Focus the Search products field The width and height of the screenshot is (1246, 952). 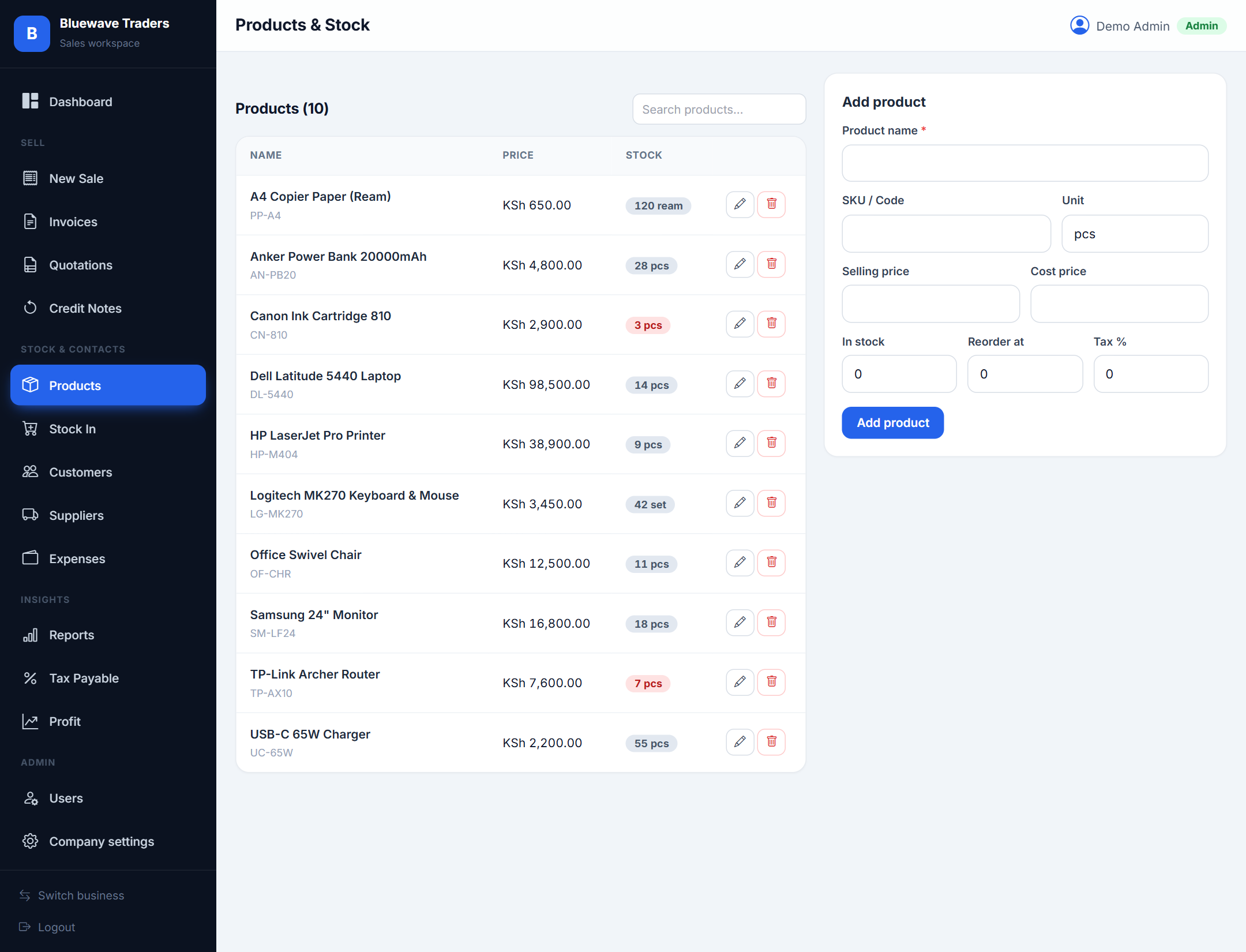tap(719, 109)
